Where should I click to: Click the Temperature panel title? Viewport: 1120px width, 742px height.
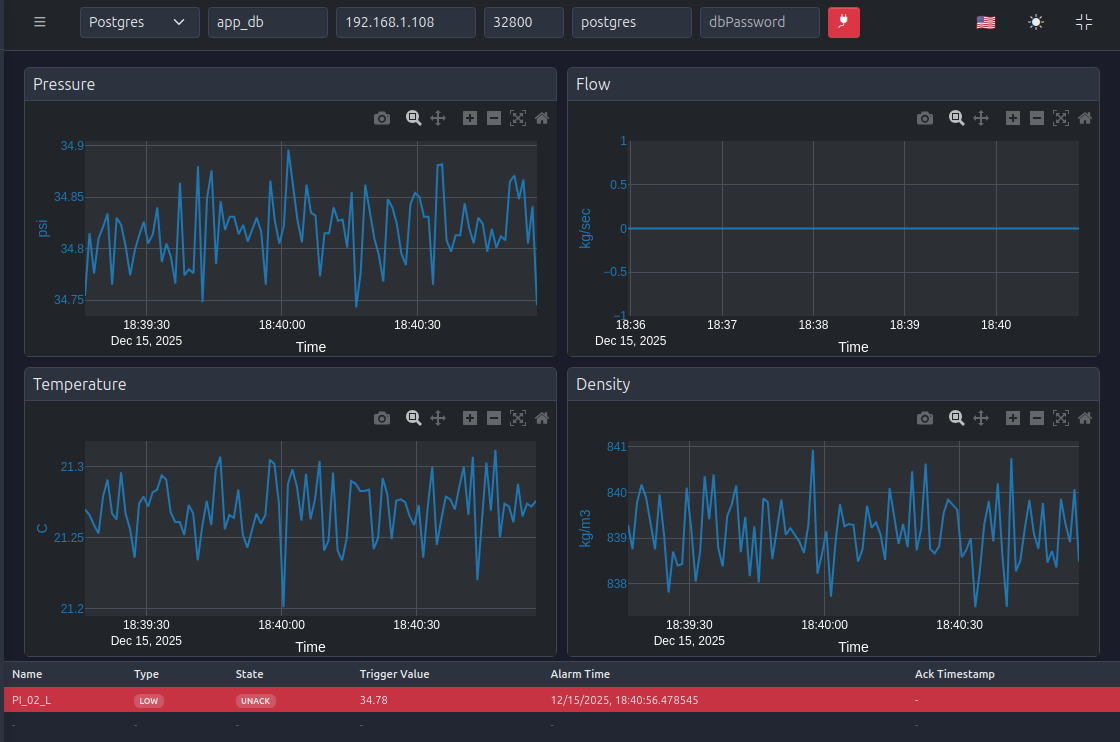coord(79,384)
